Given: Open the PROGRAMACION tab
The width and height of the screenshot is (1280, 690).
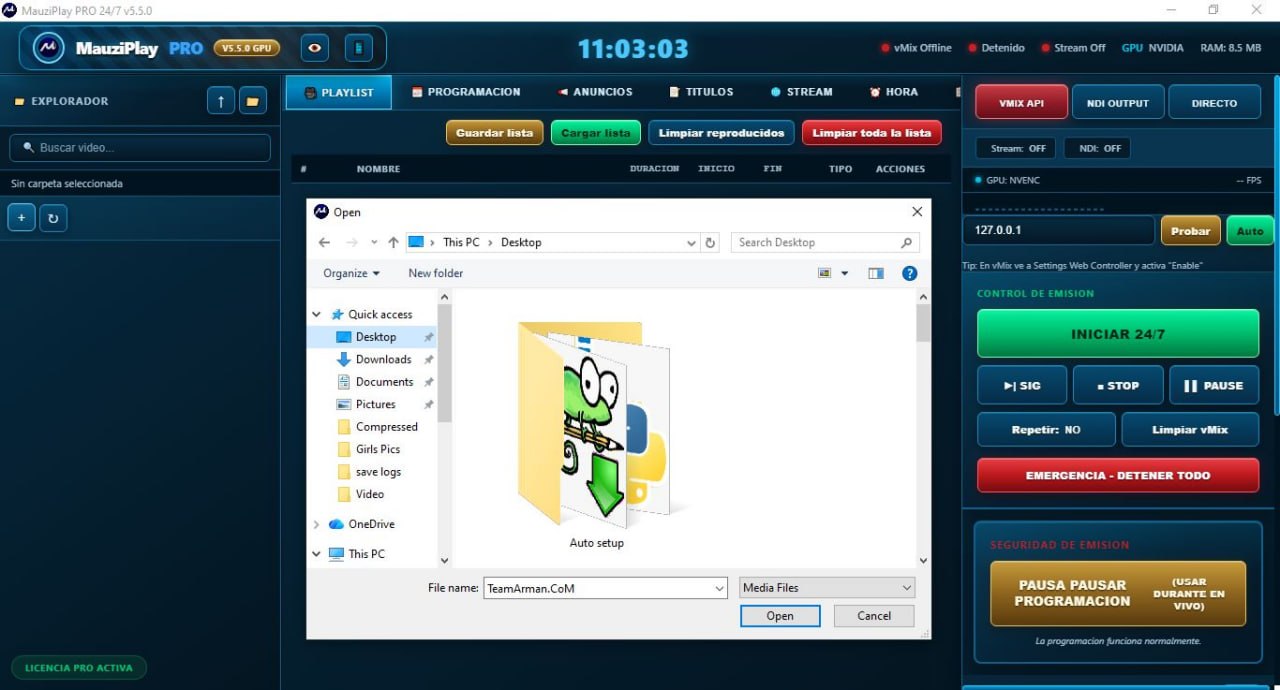Looking at the screenshot, I should 466,92.
